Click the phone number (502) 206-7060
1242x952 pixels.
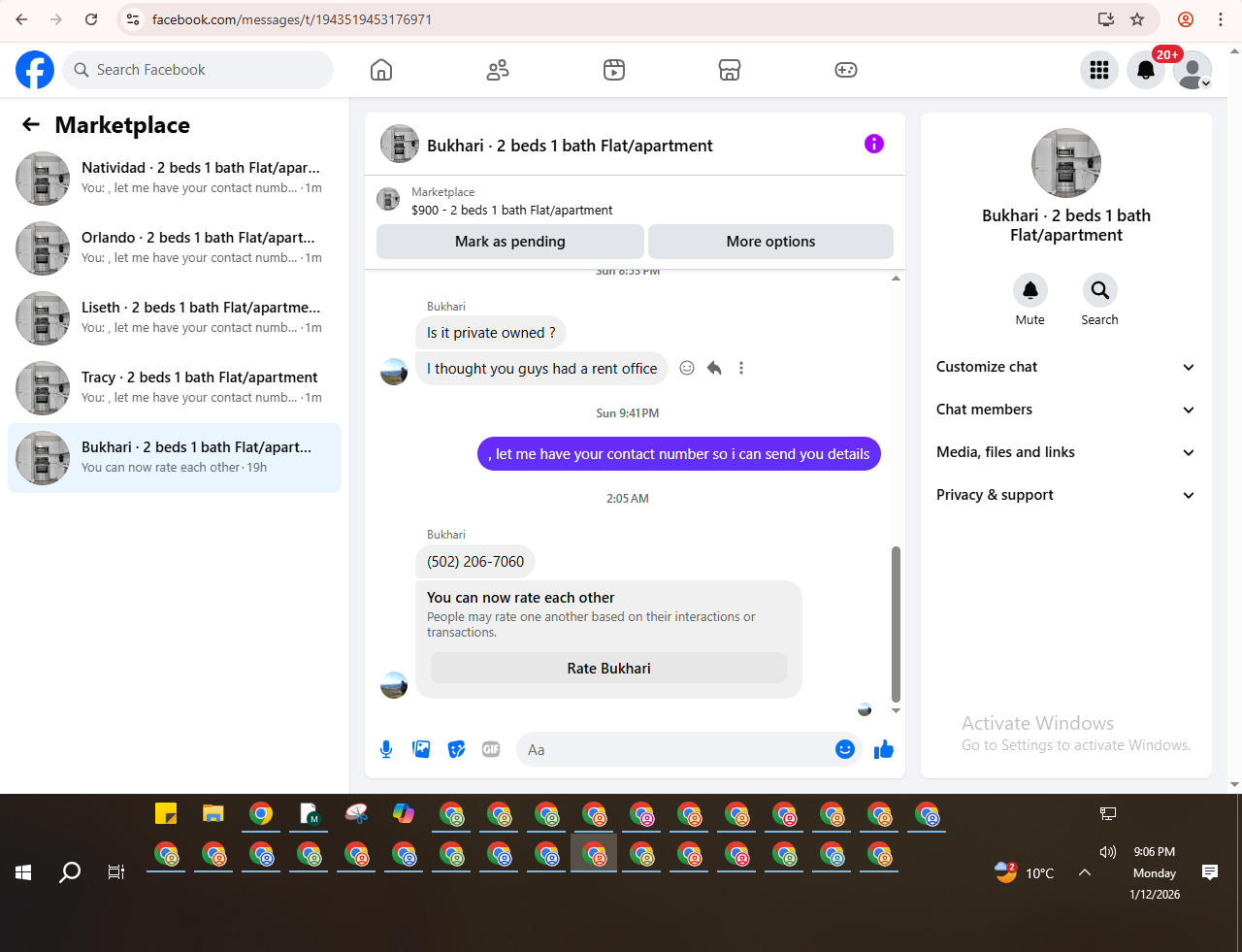tap(475, 561)
